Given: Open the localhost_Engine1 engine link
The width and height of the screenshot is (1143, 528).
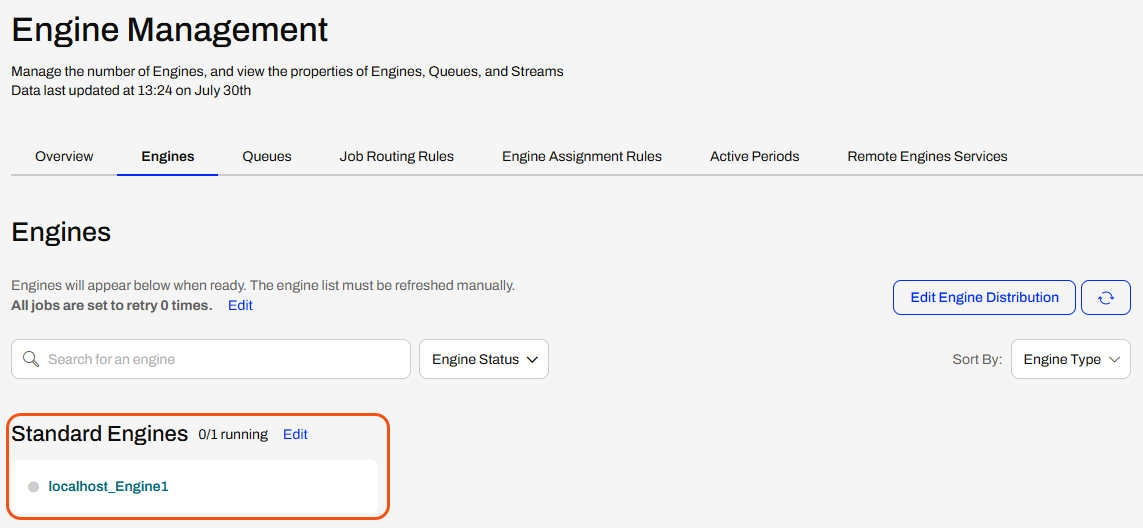Looking at the screenshot, I should (x=109, y=486).
